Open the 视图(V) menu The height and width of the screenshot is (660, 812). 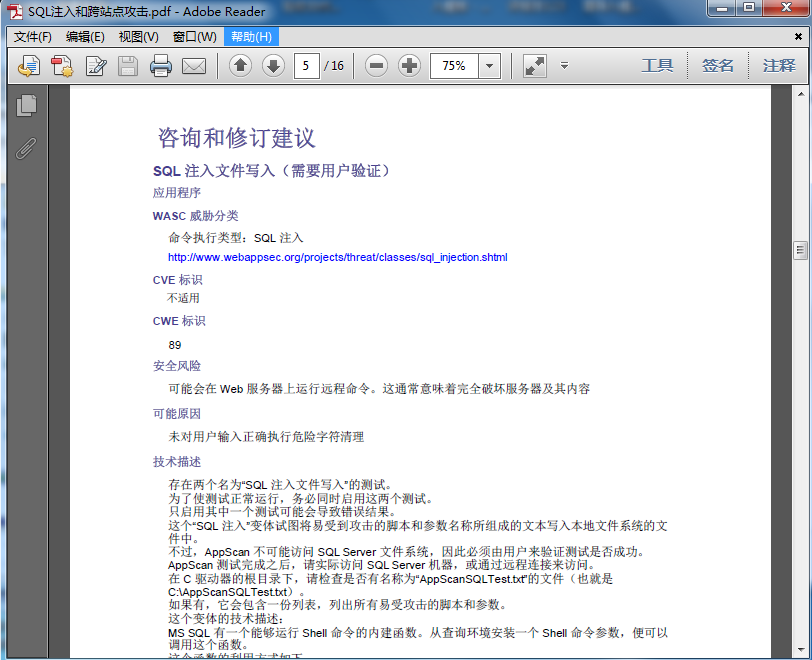(x=138, y=37)
